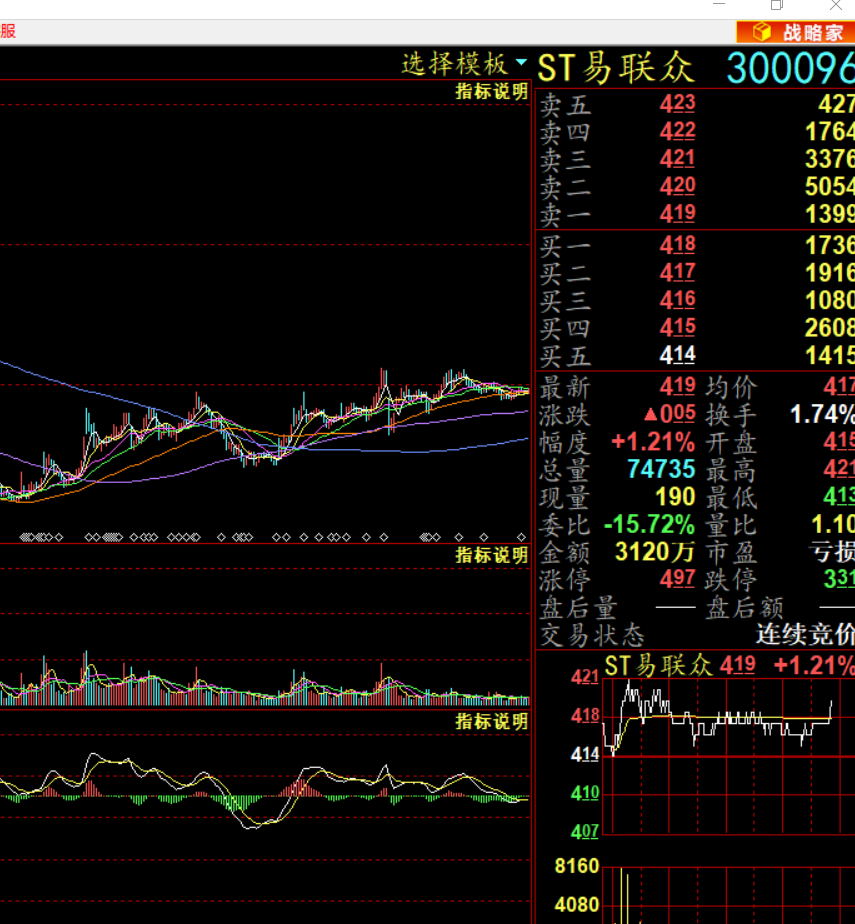Click the 交易状态 value 连续竞价

pyautogui.click(x=806, y=635)
